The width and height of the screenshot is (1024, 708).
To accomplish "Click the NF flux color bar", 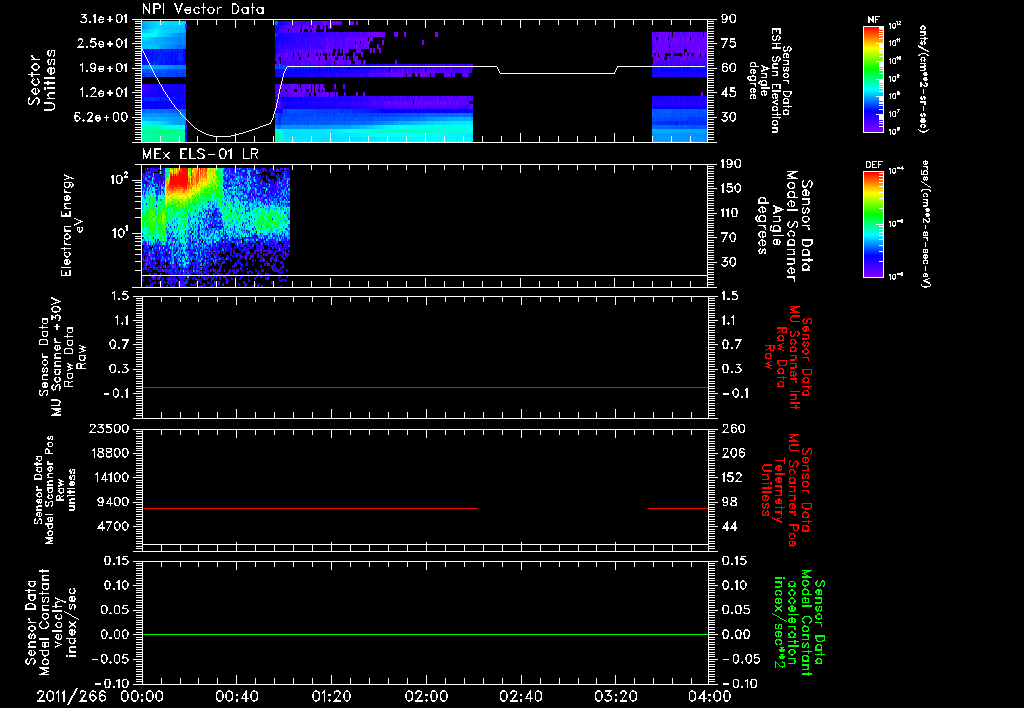I will pos(874,78).
